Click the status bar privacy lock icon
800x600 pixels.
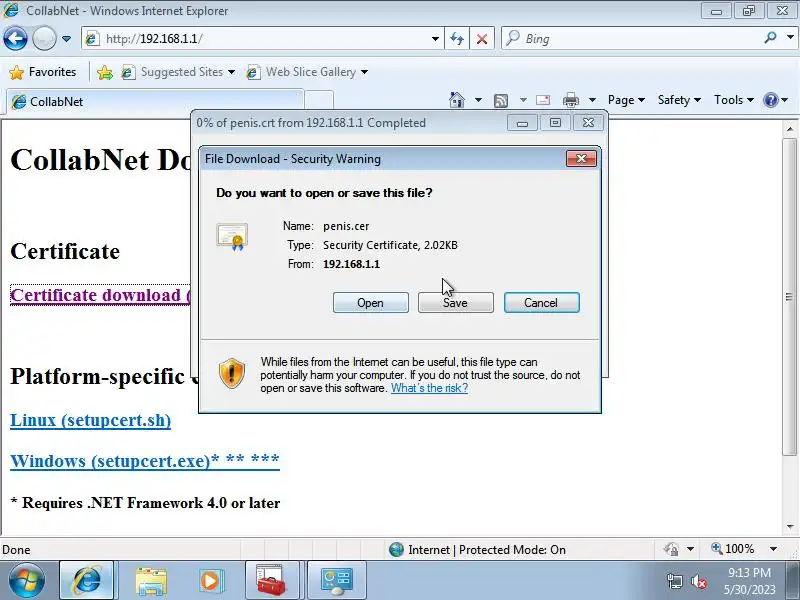pos(671,549)
